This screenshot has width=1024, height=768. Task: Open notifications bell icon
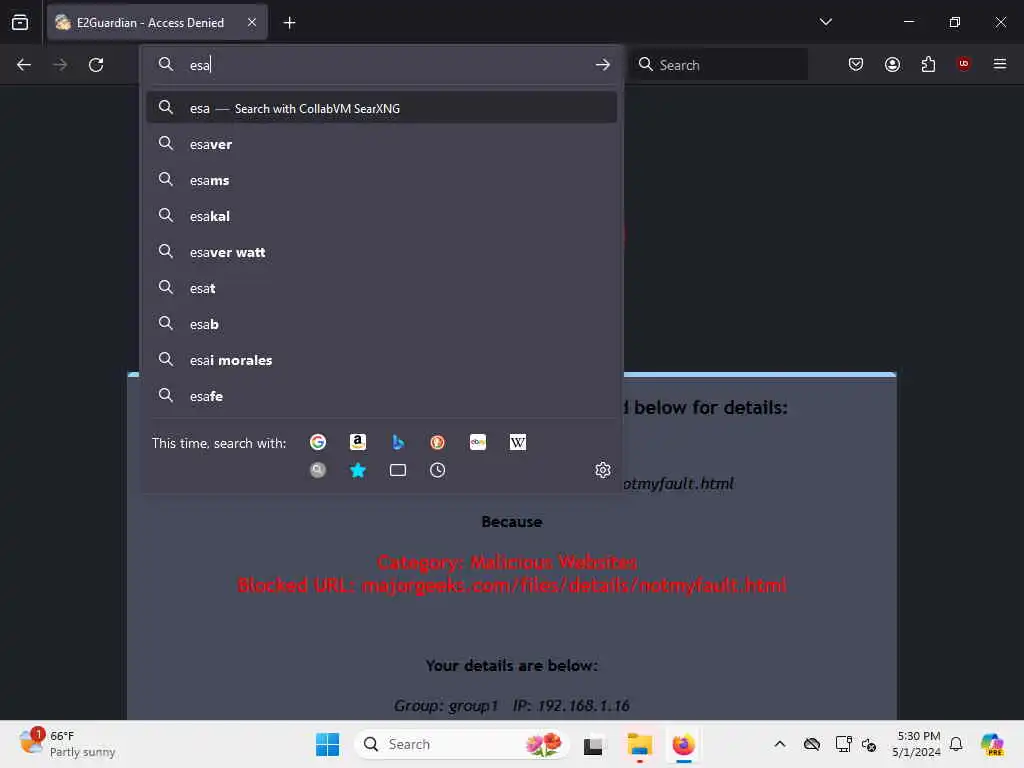click(x=956, y=744)
